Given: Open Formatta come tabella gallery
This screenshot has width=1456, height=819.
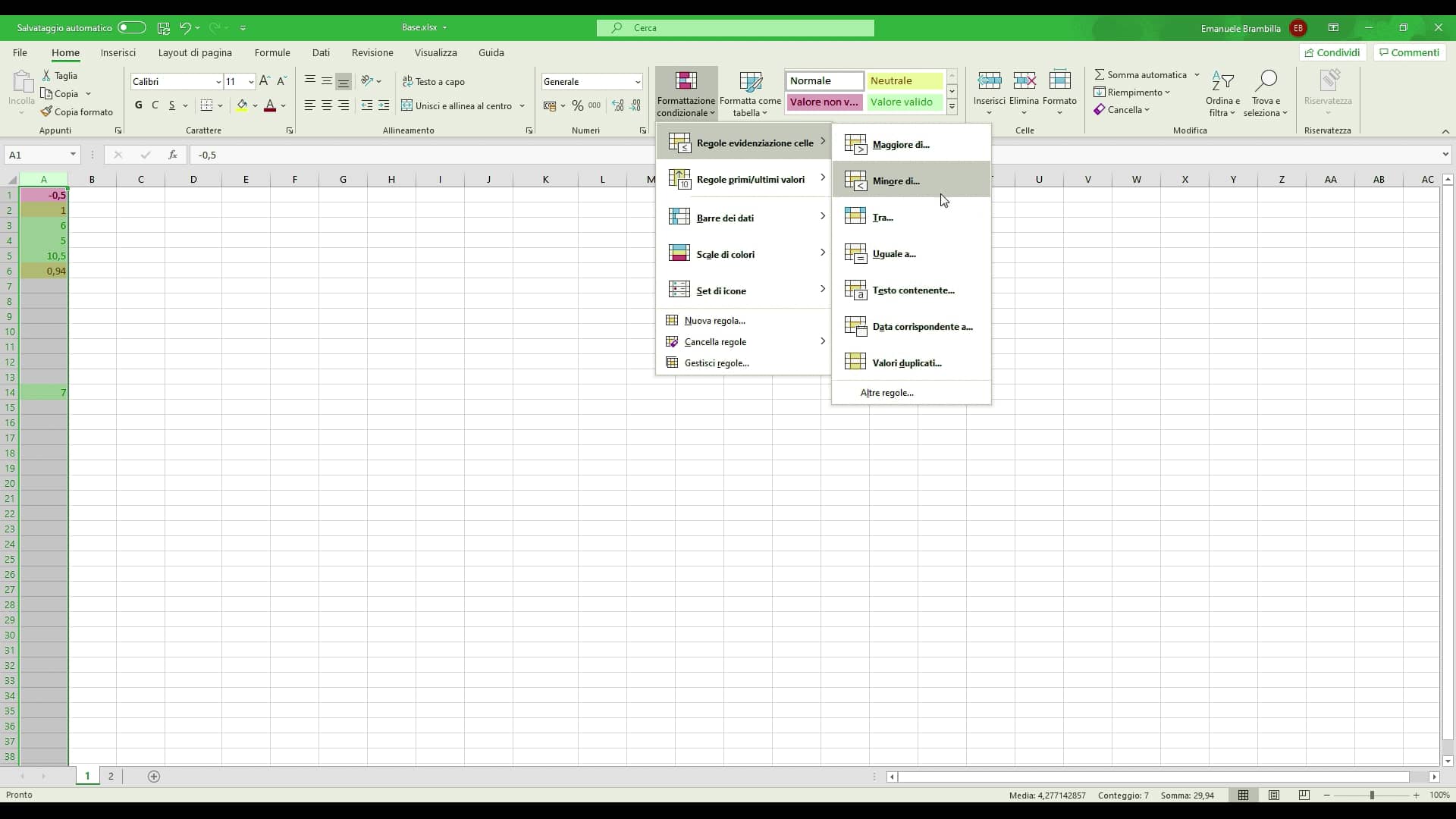Looking at the screenshot, I should pyautogui.click(x=750, y=95).
